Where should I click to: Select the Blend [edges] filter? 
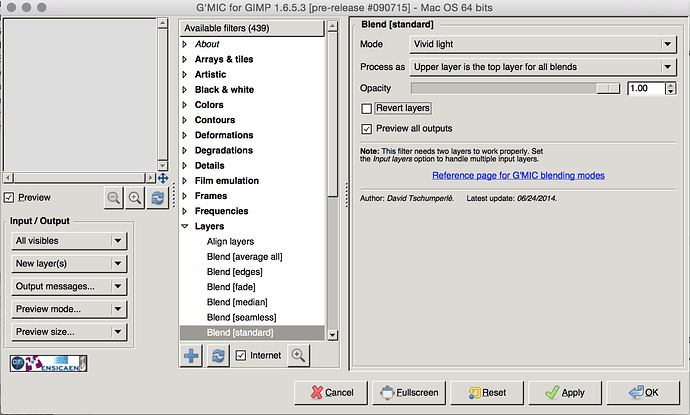click(x=235, y=272)
